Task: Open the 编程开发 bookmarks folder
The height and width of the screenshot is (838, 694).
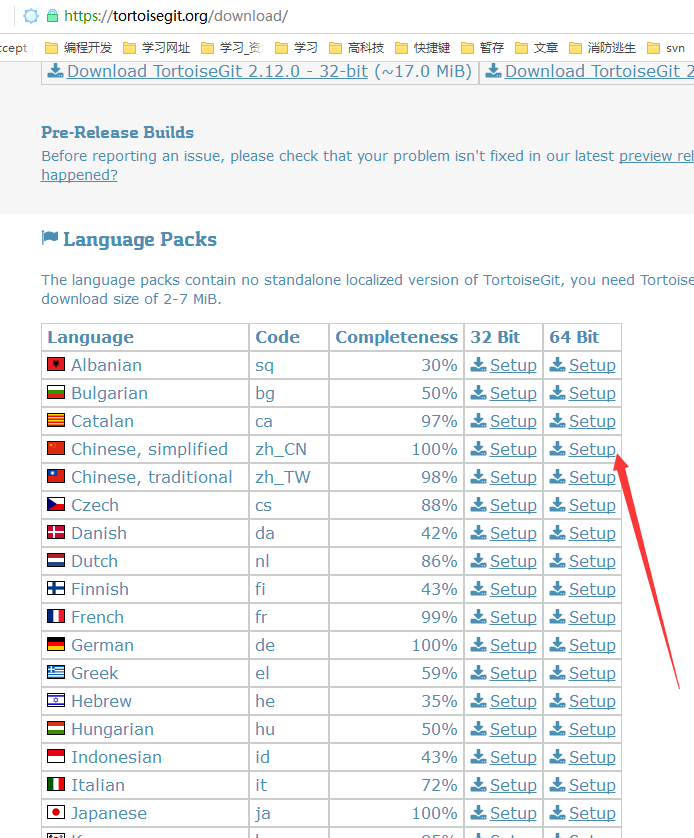Action: click(x=79, y=48)
